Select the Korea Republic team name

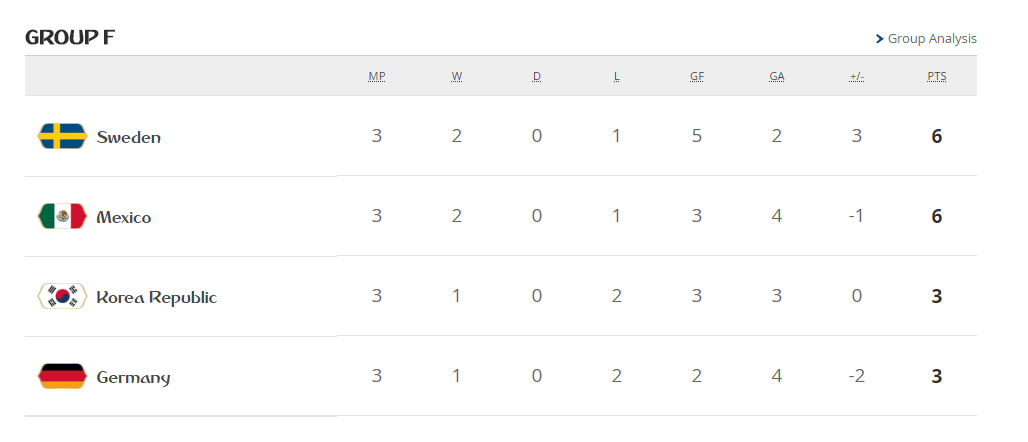click(x=156, y=297)
